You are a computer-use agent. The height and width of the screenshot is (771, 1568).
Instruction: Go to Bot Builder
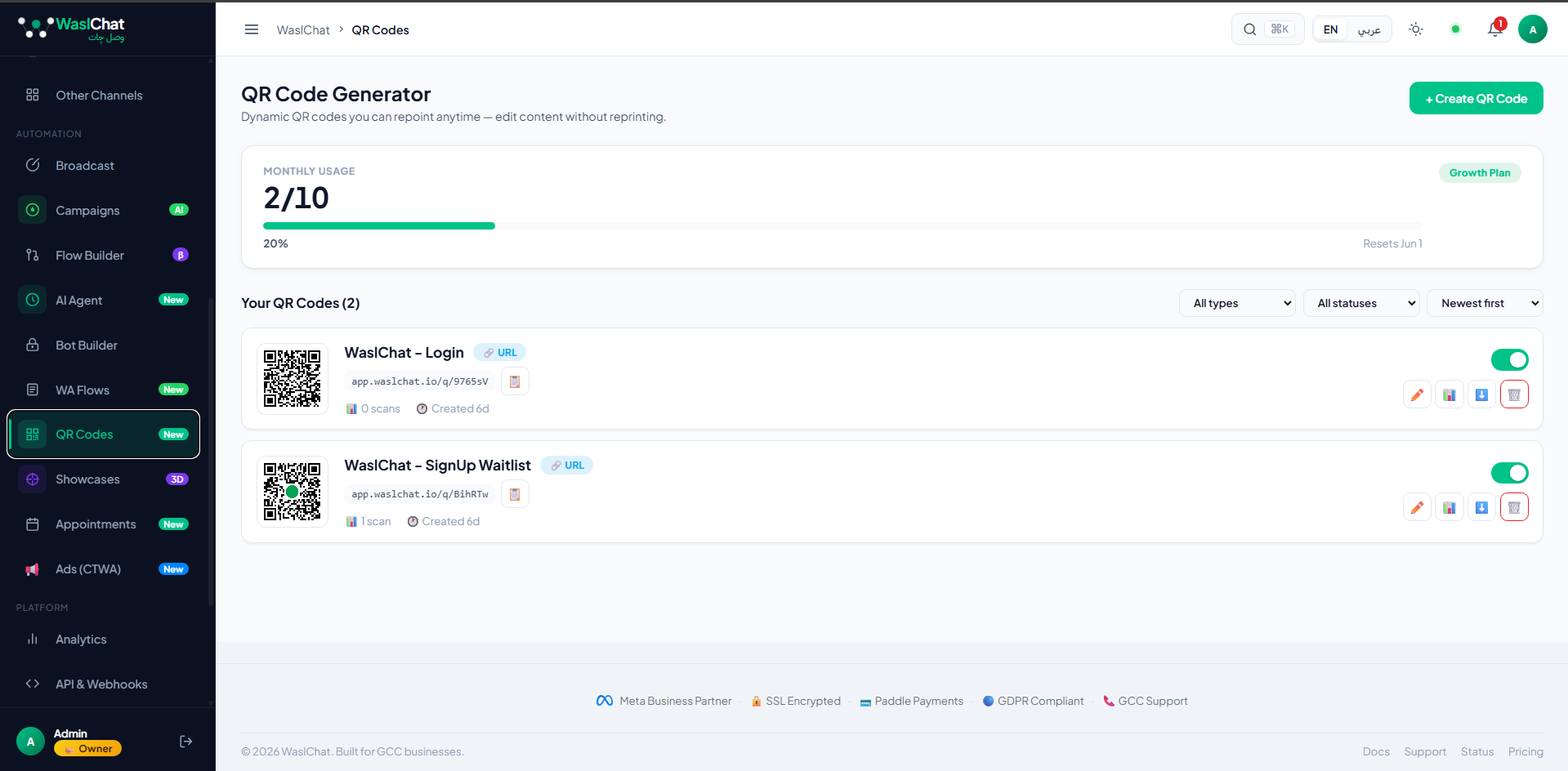pyautogui.click(x=104, y=345)
